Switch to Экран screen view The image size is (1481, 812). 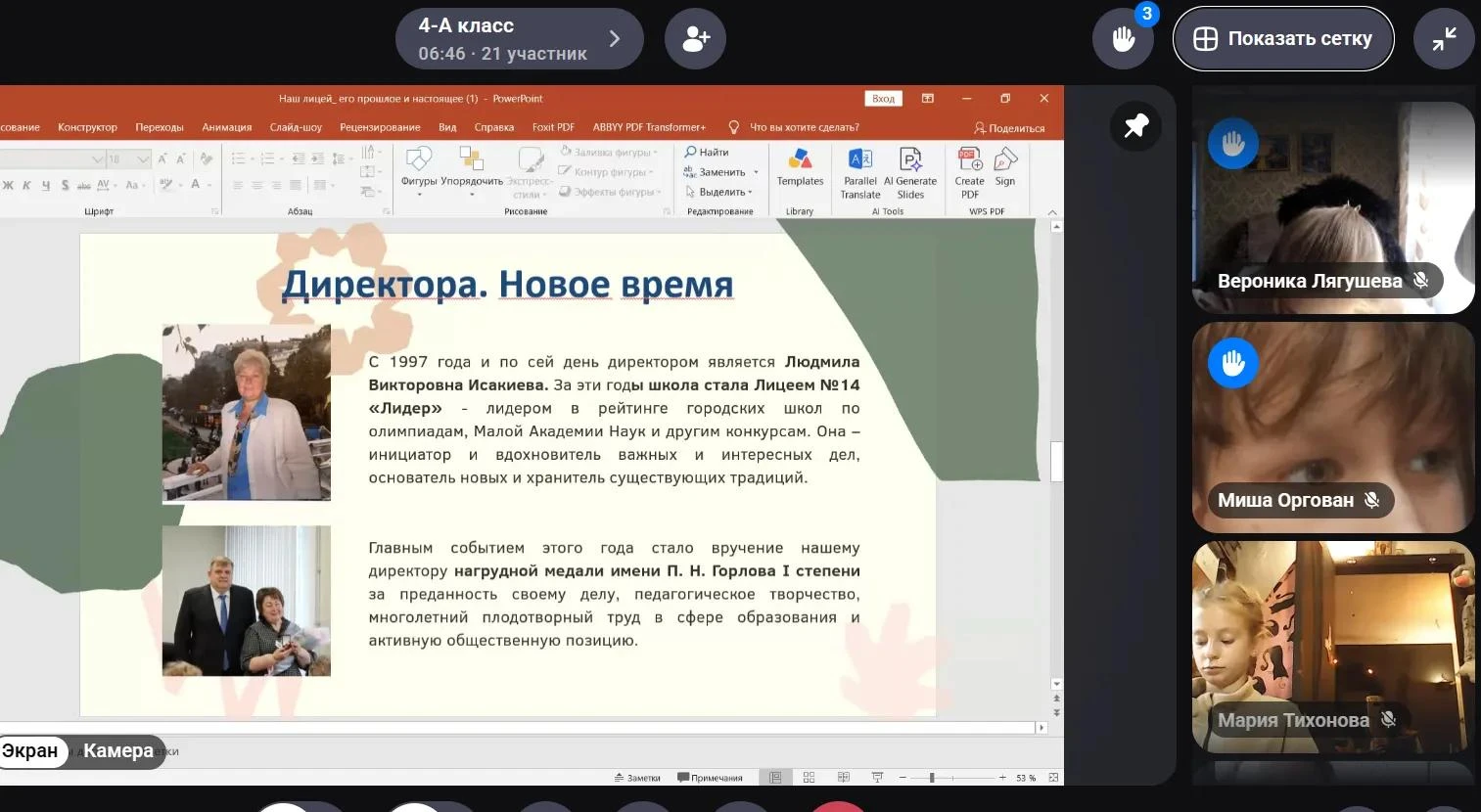tap(30, 751)
